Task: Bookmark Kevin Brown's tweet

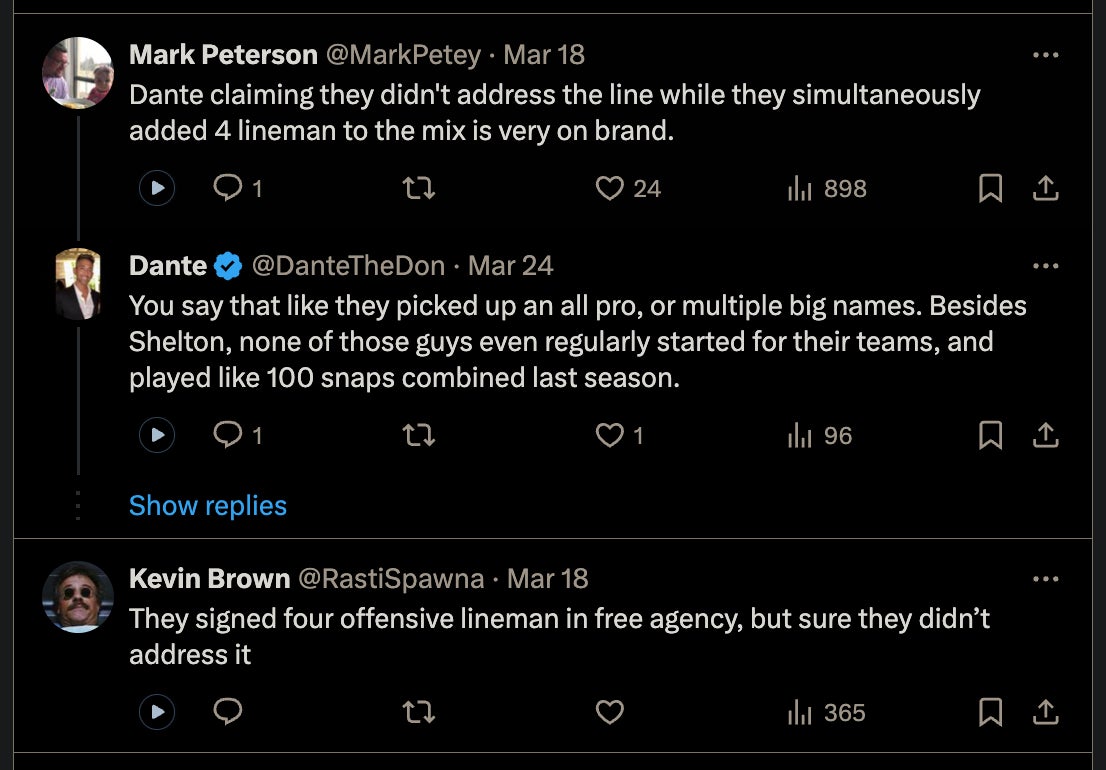Action: point(990,712)
